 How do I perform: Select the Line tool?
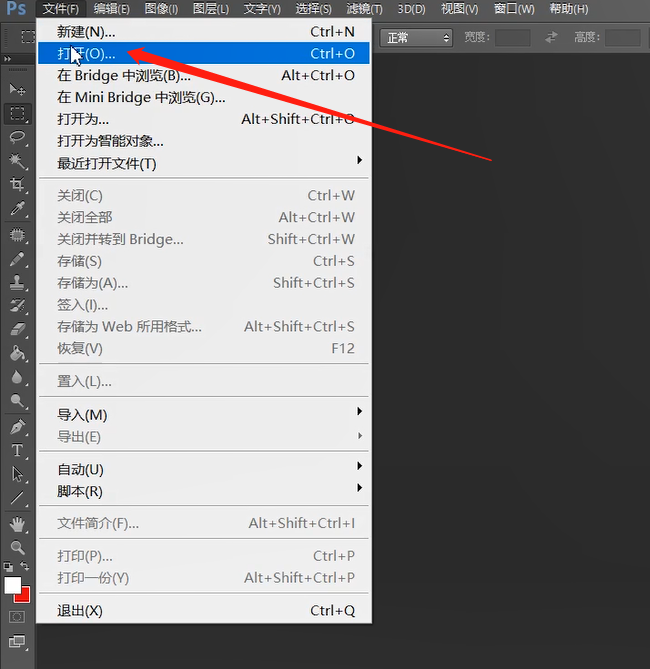[x=17, y=498]
